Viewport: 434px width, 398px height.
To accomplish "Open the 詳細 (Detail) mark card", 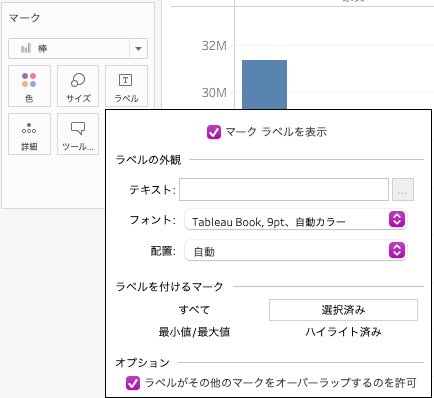I will coord(29,134).
